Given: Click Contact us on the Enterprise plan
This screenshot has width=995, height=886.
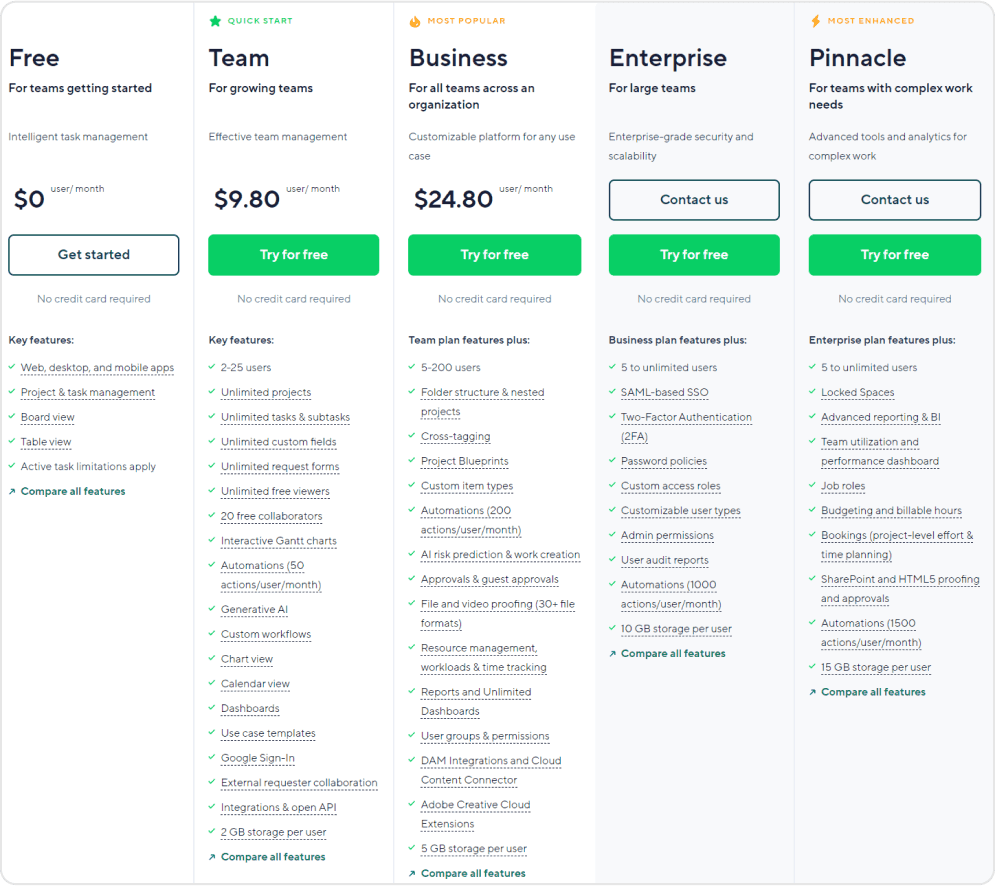Looking at the screenshot, I should point(694,200).
